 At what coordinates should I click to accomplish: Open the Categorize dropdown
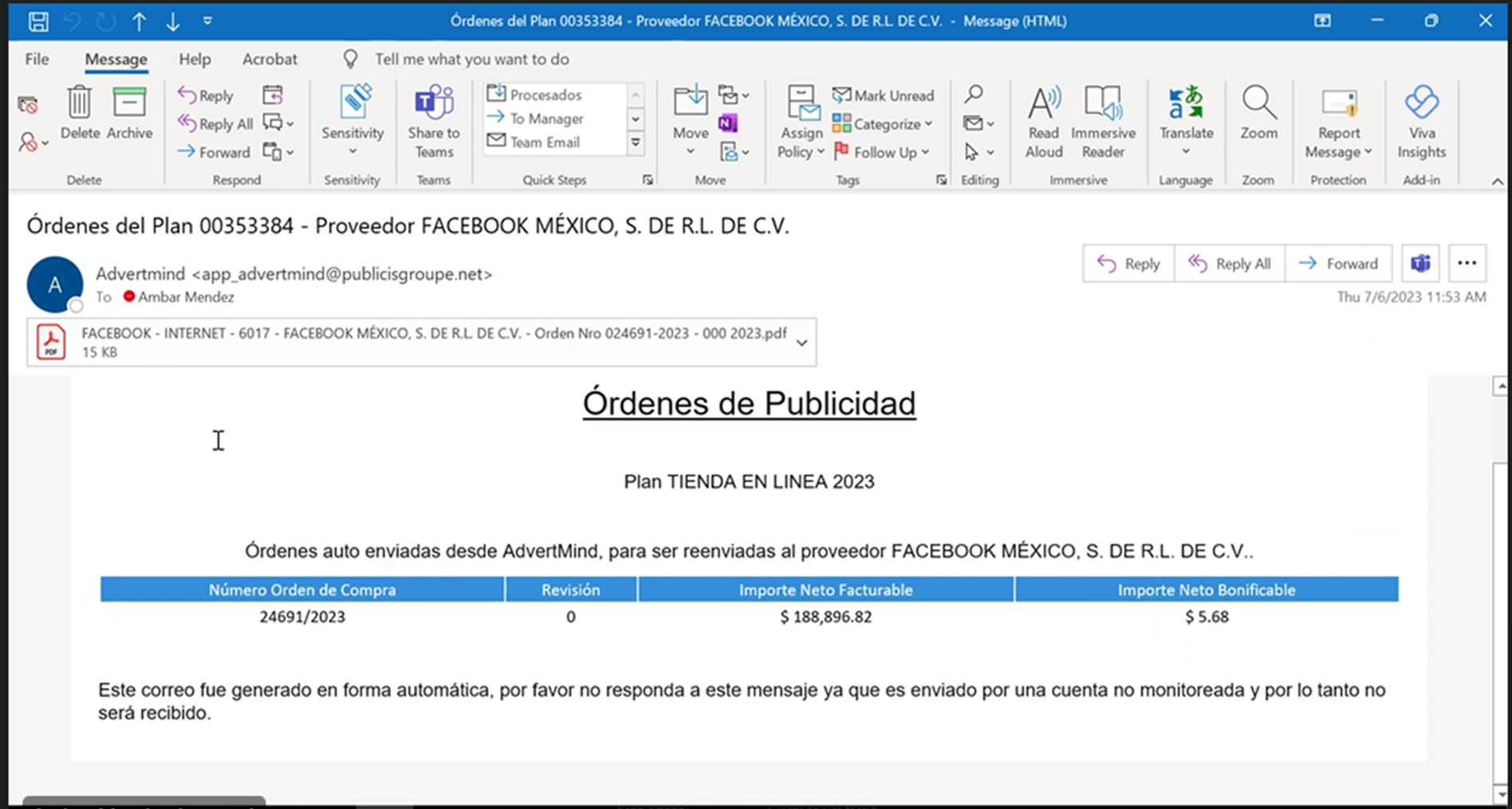(882, 124)
